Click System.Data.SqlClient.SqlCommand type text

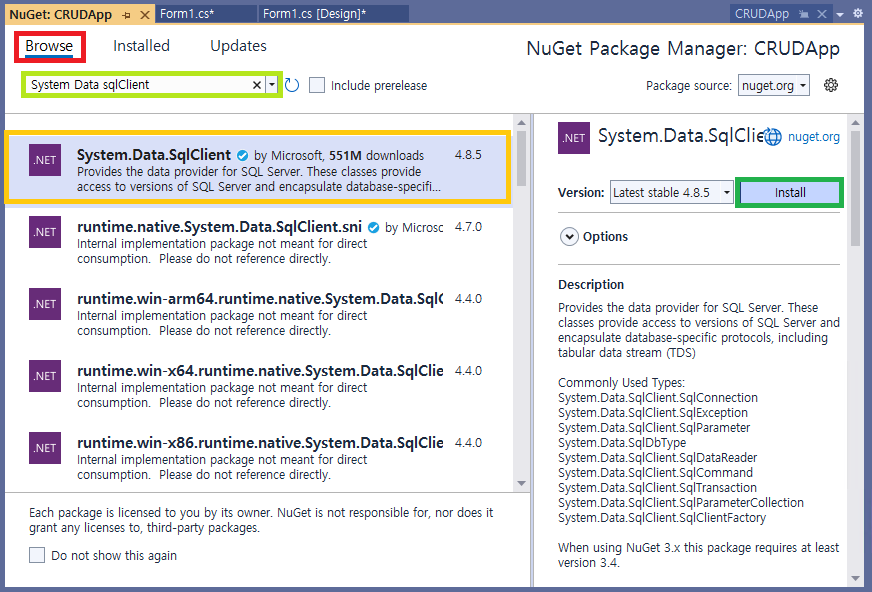(x=655, y=472)
